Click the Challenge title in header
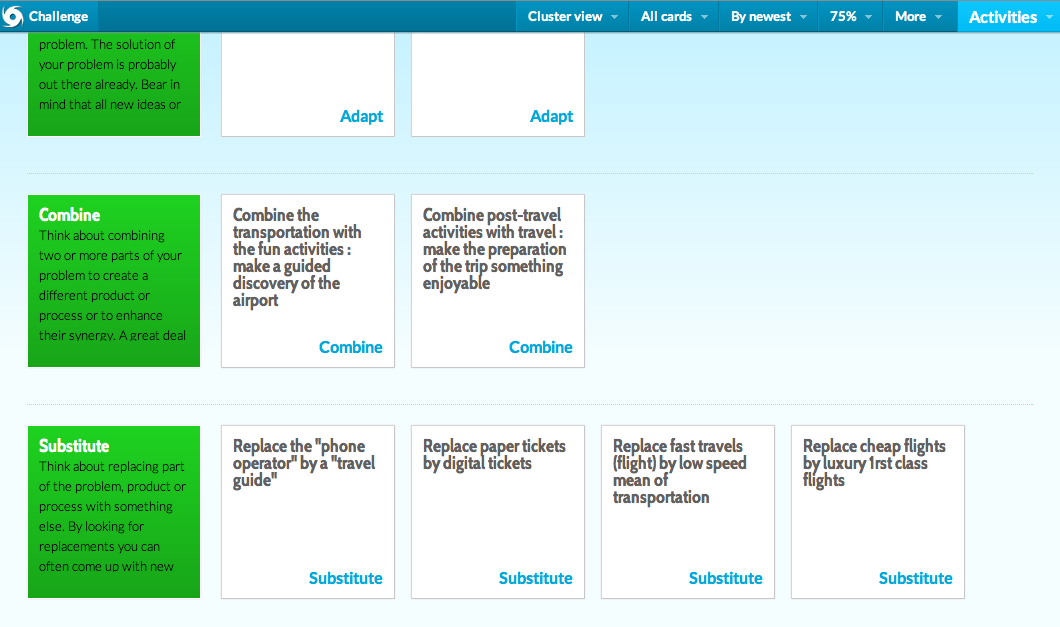The width and height of the screenshot is (1060, 627). (x=58, y=16)
